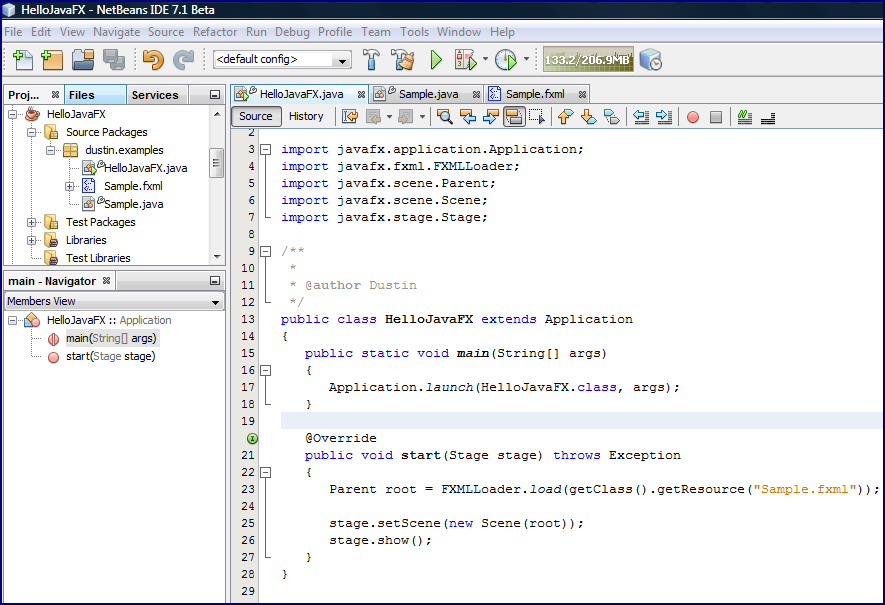Create a new file
This screenshot has width=885, height=605.
(20, 60)
